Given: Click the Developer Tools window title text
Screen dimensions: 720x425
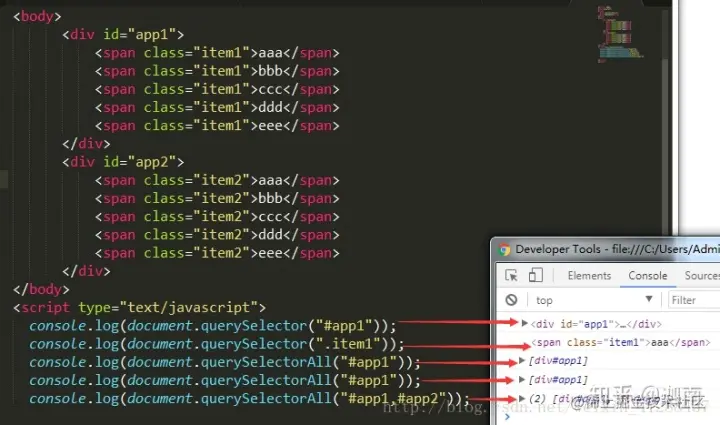Looking at the screenshot, I should tap(618, 249).
